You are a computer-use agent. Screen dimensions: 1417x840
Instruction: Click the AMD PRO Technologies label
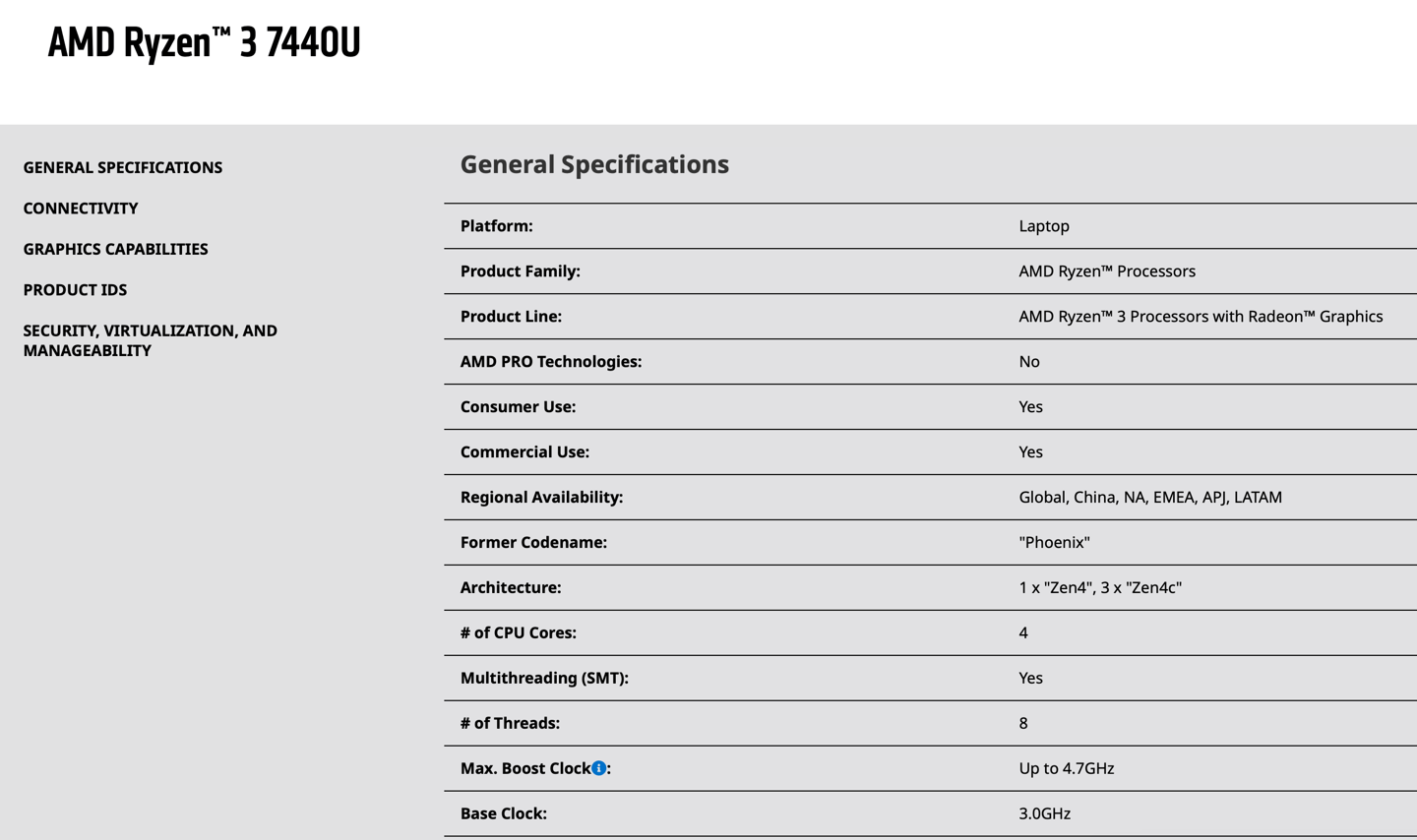[x=549, y=361]
